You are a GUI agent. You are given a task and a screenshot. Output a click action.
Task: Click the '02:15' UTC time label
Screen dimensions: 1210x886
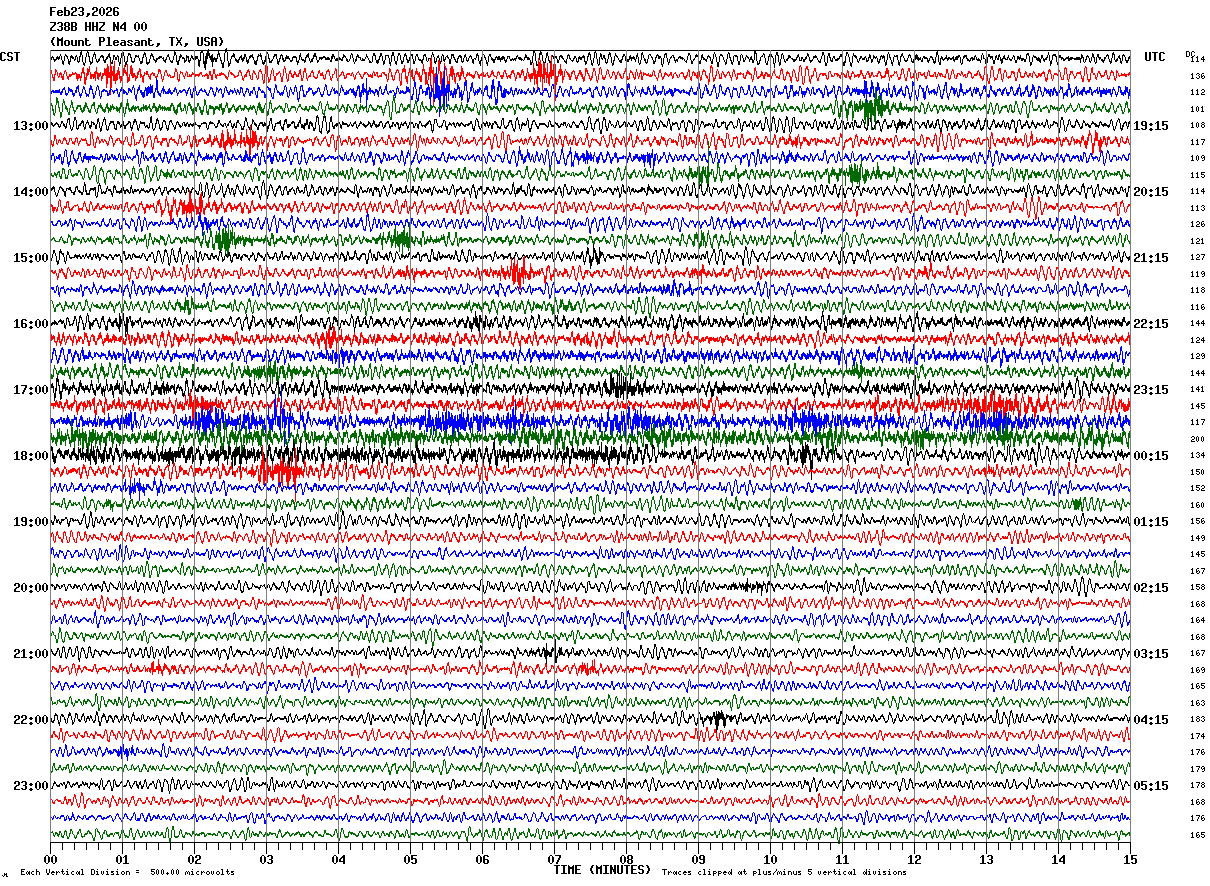point(1151,588)
